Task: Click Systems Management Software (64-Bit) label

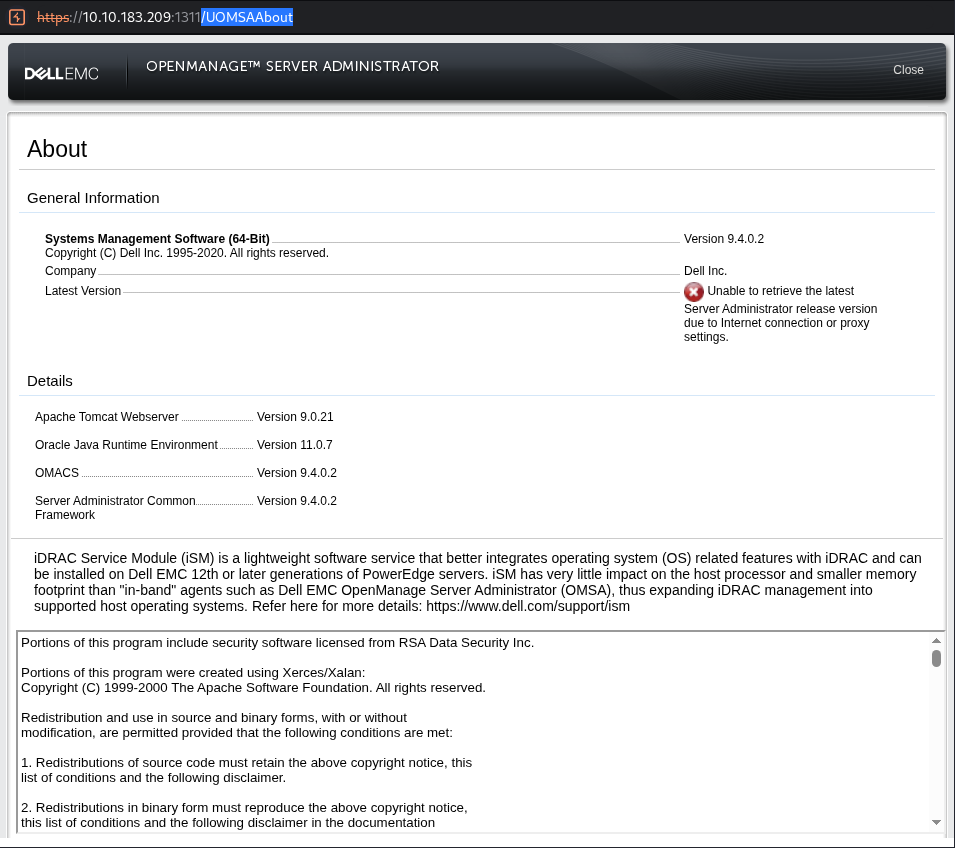Action: (x=157, y=239)
